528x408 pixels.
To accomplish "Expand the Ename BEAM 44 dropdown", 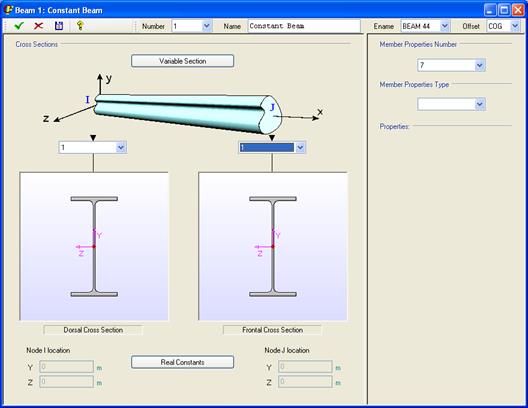I will (x=444, y=26).
